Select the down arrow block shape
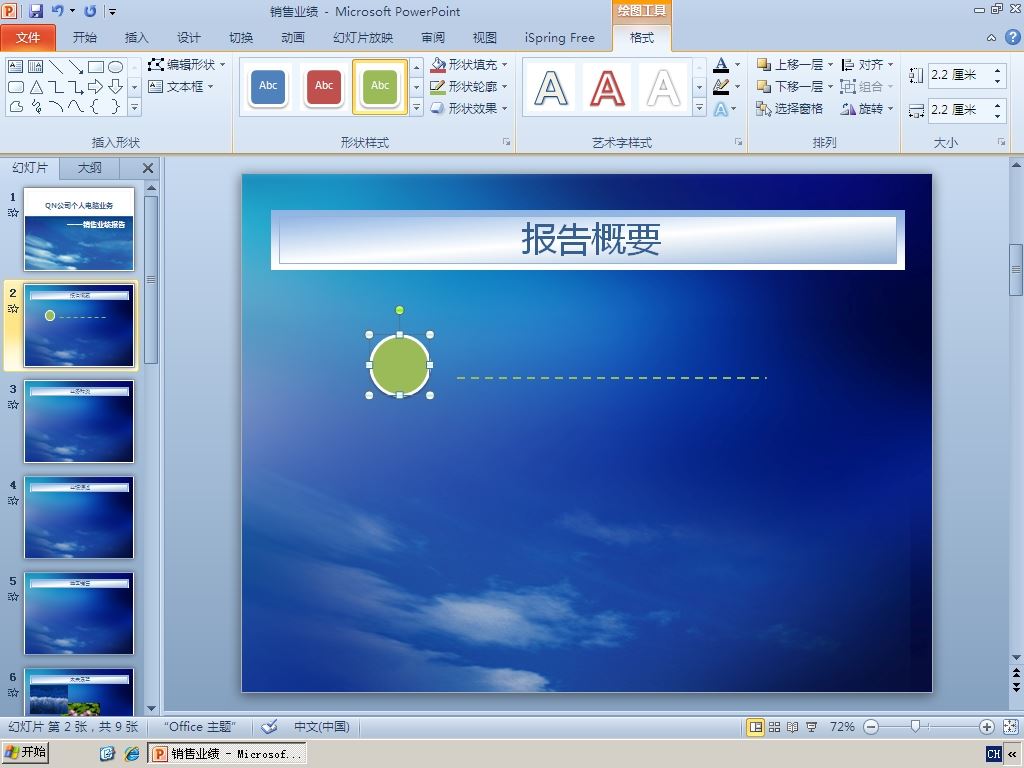Image resolution: width=1024 pixels, height=768 pixels. pos(116,86)
